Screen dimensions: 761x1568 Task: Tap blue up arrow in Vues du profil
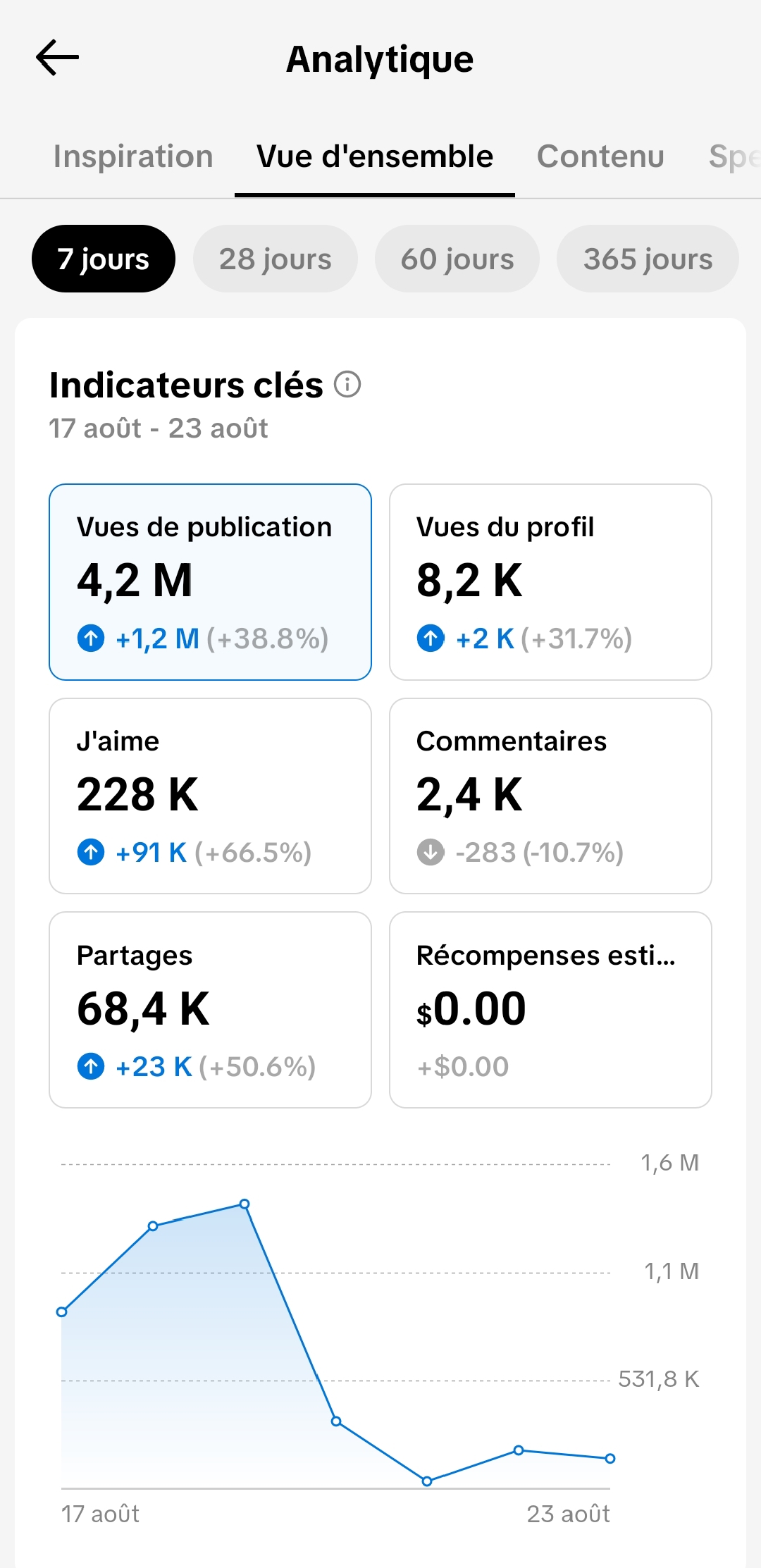pos(431,638)
